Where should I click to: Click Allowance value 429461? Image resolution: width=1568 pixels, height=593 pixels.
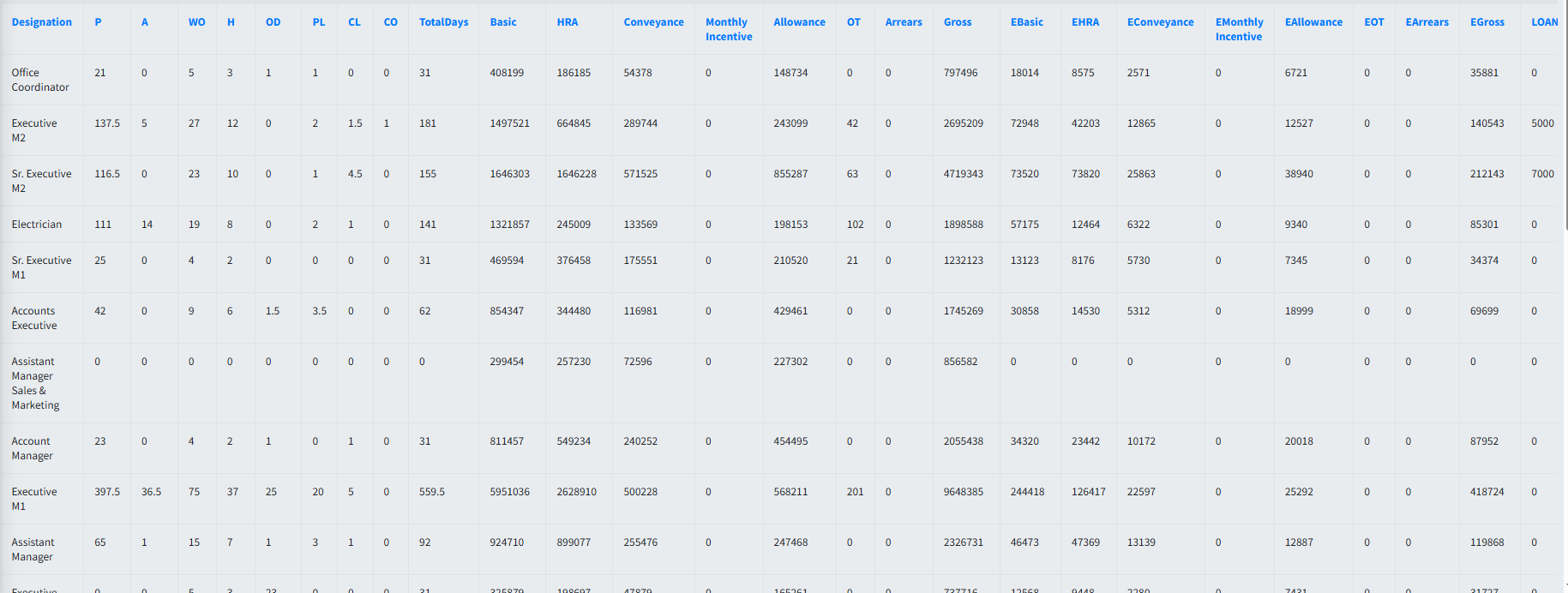tap(790, 311)
